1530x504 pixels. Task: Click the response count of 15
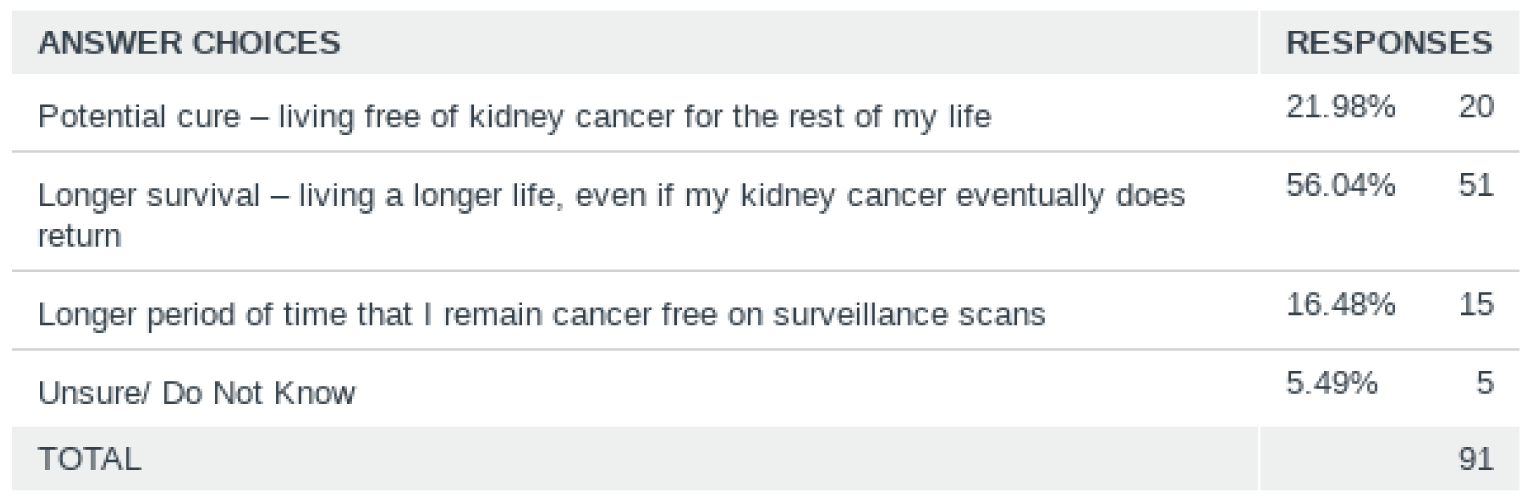point(1475,305)
